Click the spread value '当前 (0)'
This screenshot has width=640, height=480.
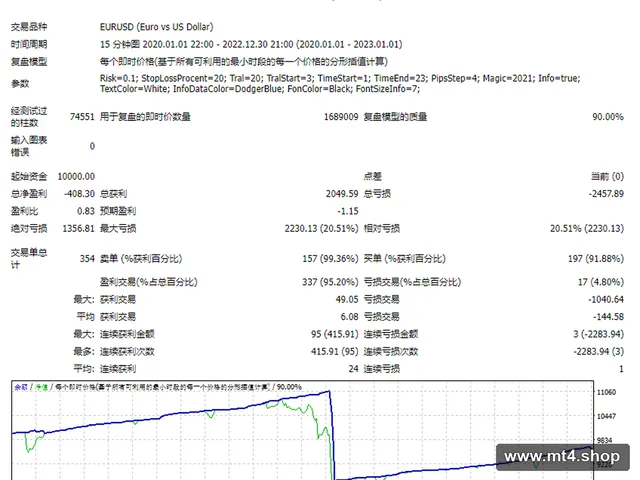click(607, 176)
